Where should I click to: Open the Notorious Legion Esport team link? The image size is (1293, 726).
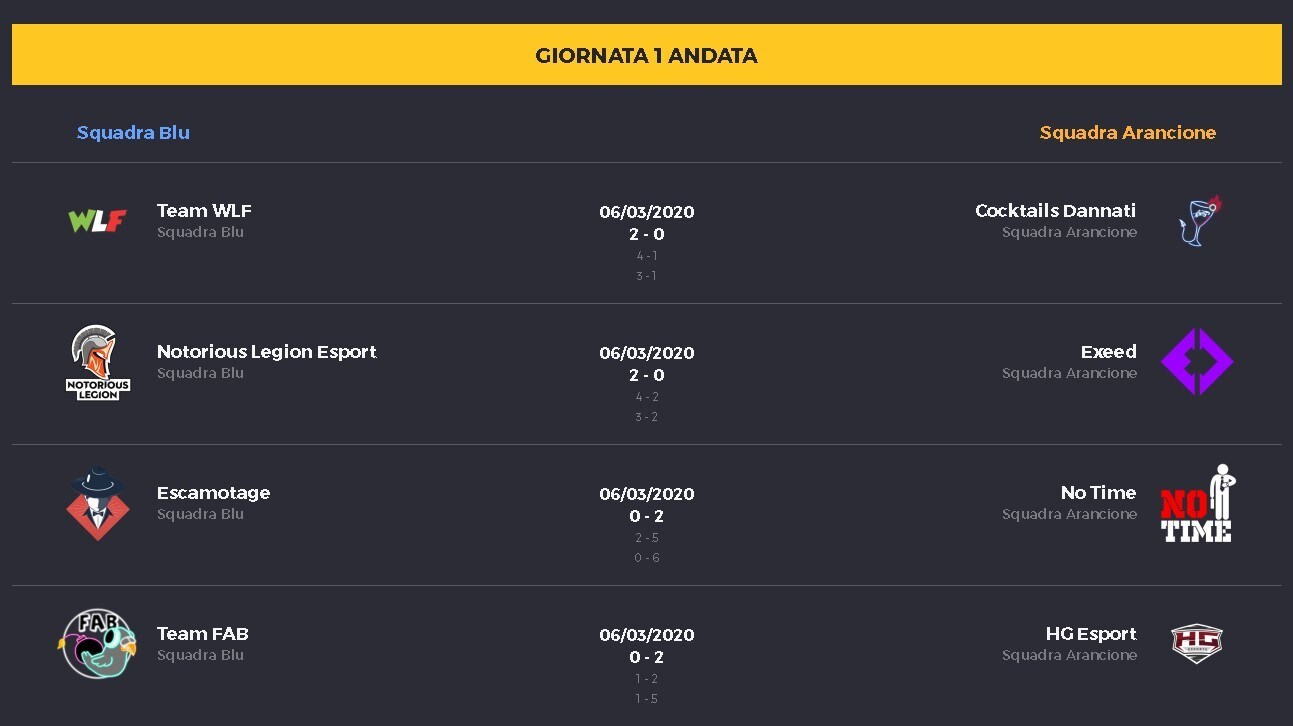(267, 351)
